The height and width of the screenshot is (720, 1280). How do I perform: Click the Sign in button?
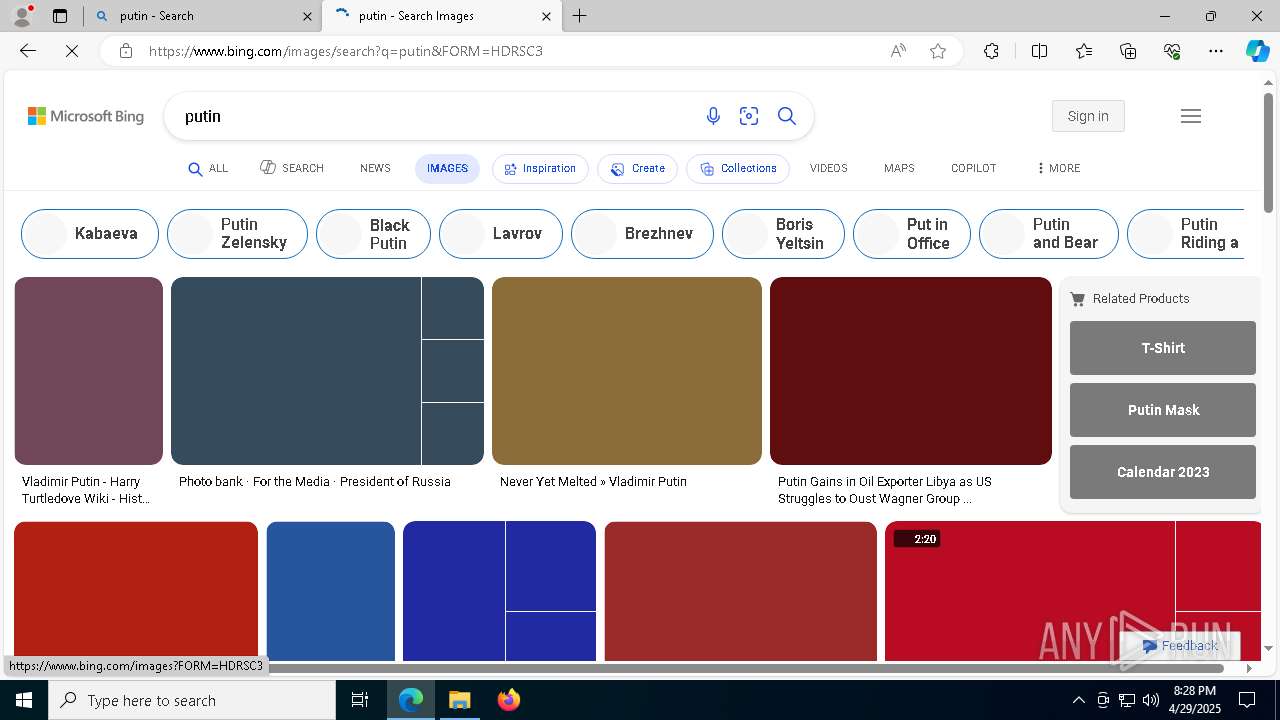tap(1088, 116)
